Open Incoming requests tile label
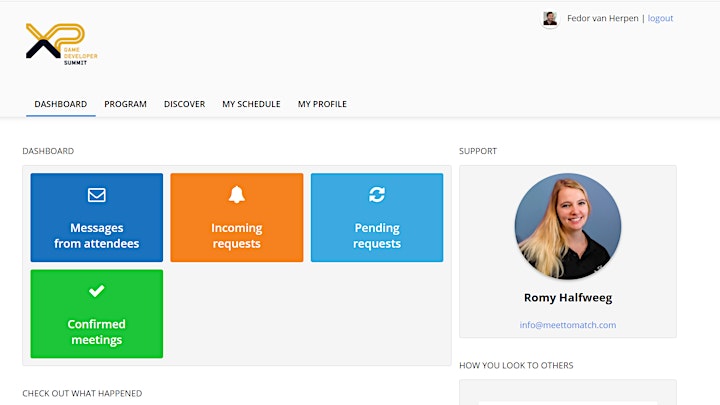This screenshot has width=720, height=405. tap(236, 236)
